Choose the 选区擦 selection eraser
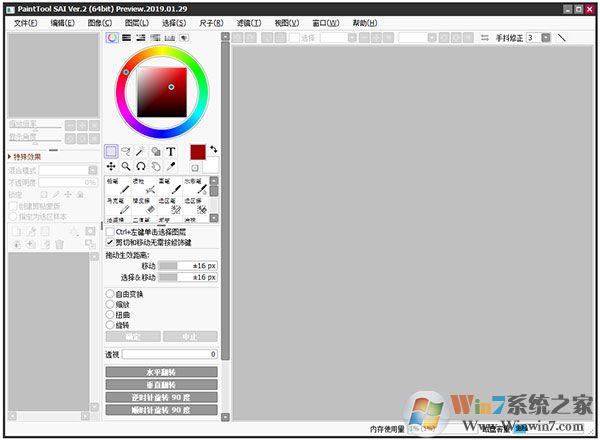The width and height of the screenshot is (600, 440). pyautogui.click(x=196, y=205)
